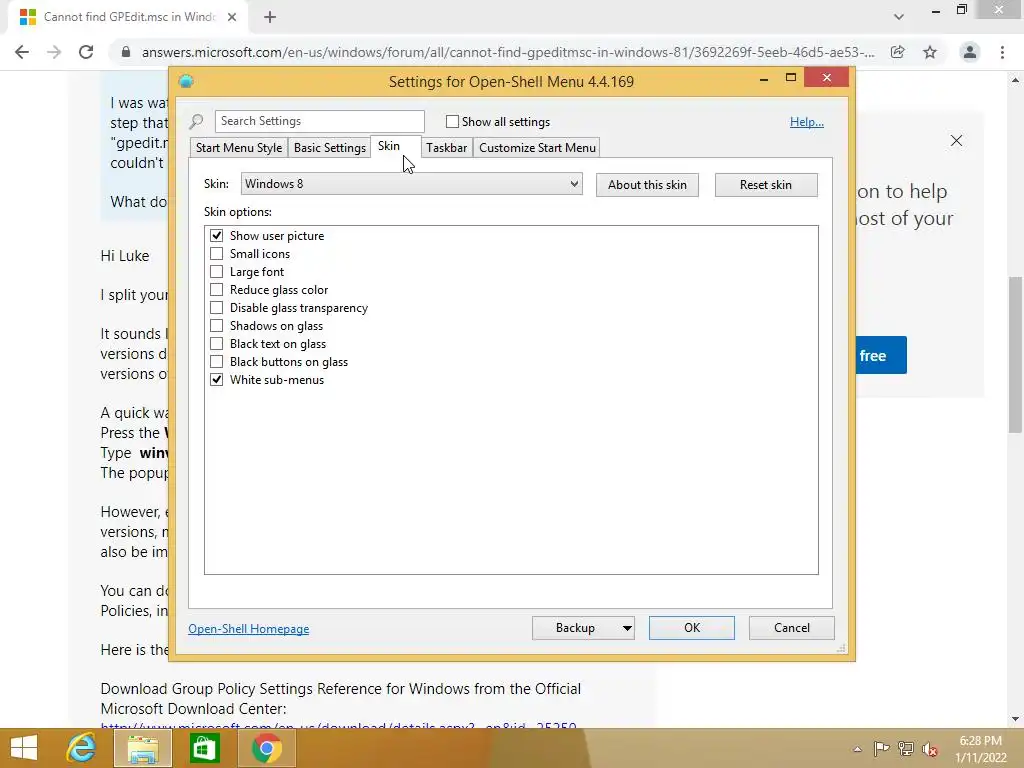Click the search magnifier in settings dialog
This screenshot has height=768, width=1024.
point(196,121)
